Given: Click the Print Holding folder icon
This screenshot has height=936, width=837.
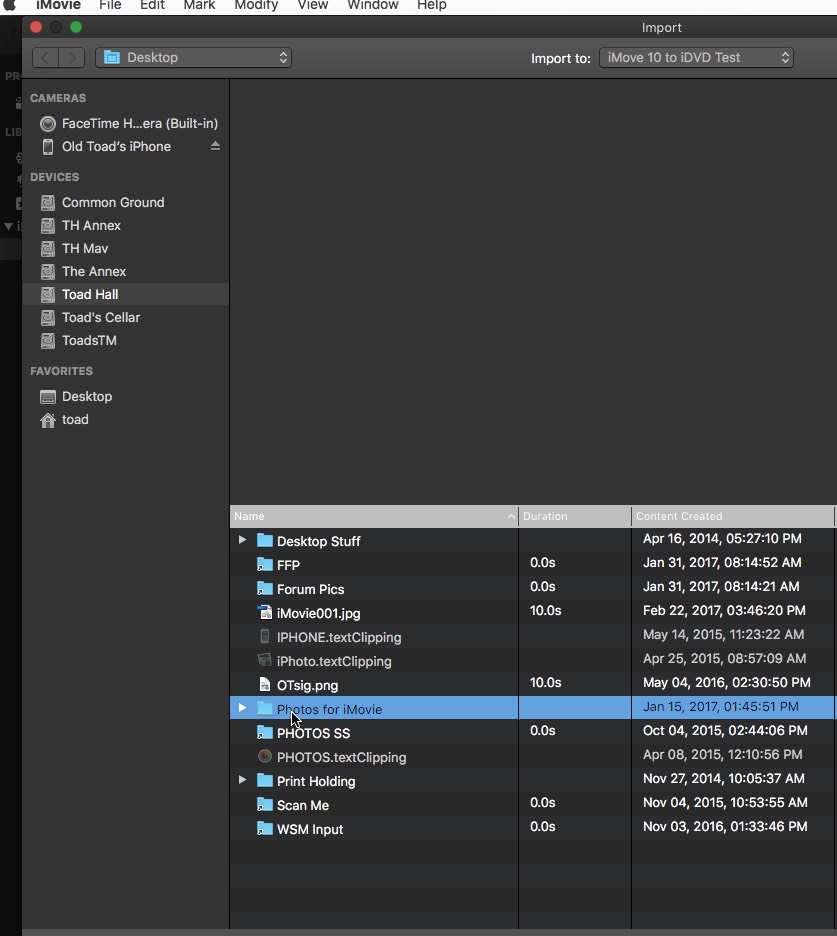Looking at the screenshot, I should pos(264,780).
